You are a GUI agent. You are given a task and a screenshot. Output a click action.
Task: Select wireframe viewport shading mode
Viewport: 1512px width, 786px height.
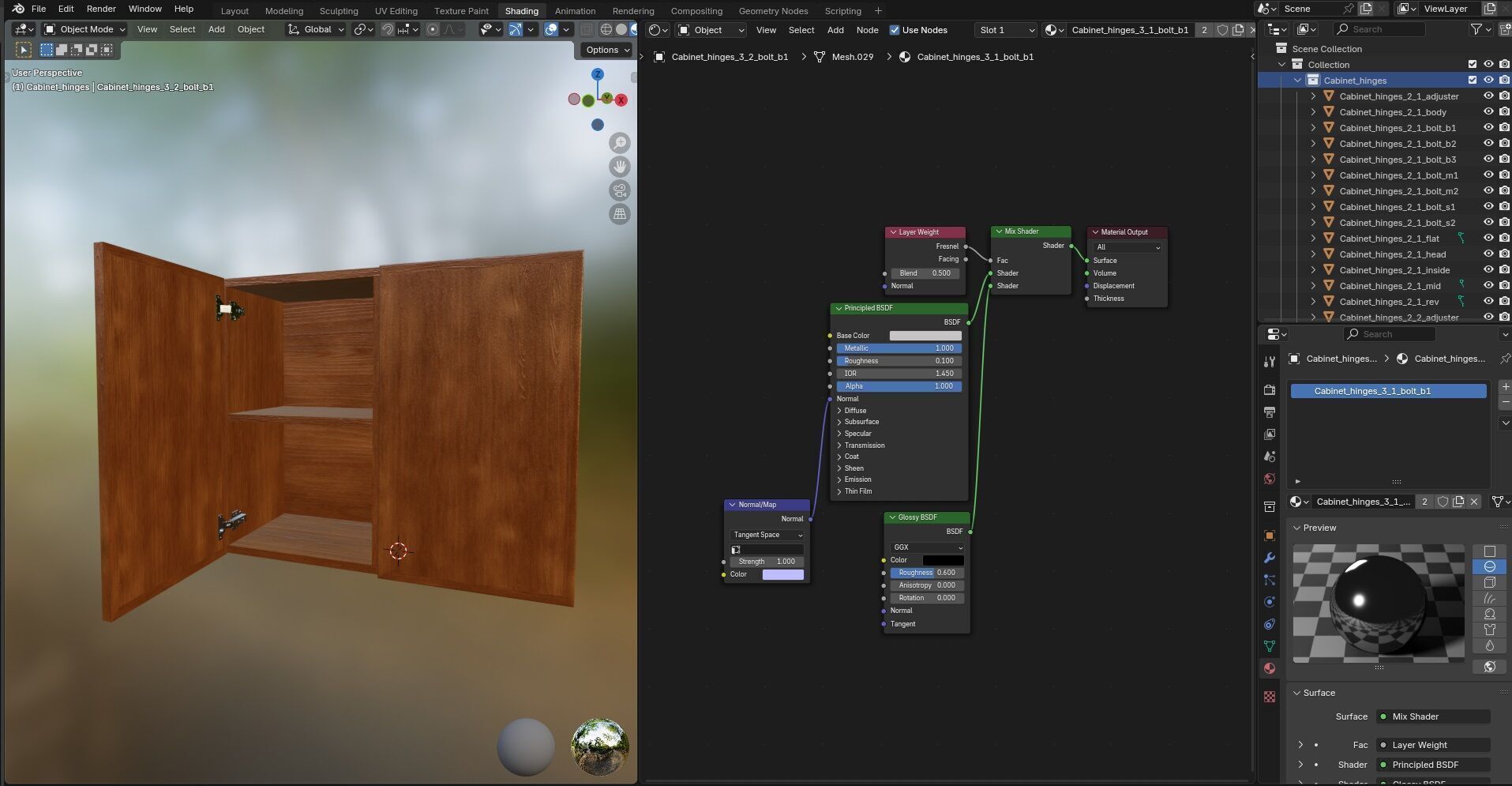(606, 29)
